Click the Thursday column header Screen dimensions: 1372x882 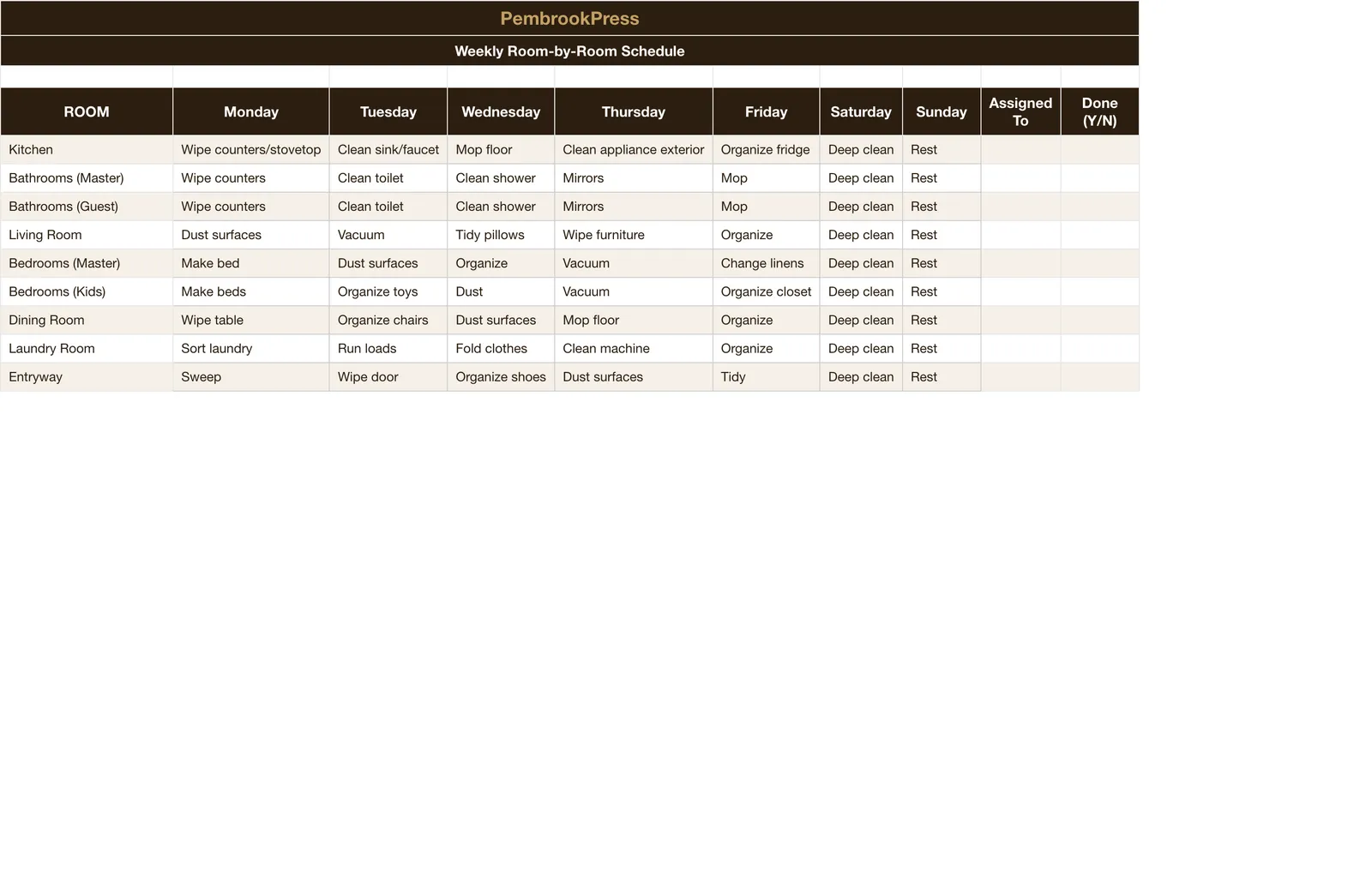(634, 111)
